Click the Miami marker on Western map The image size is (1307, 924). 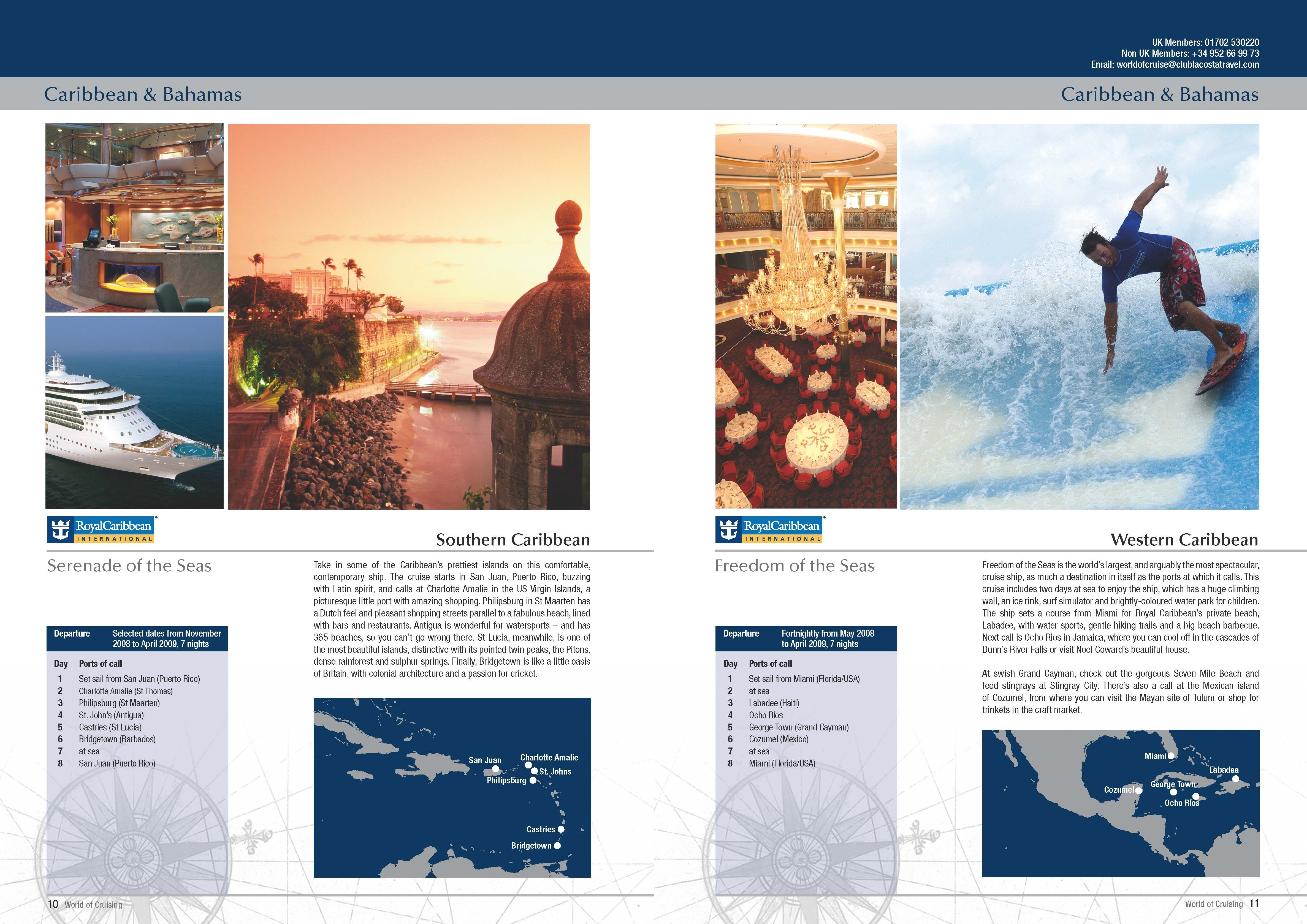click(x=1171, y=755)
